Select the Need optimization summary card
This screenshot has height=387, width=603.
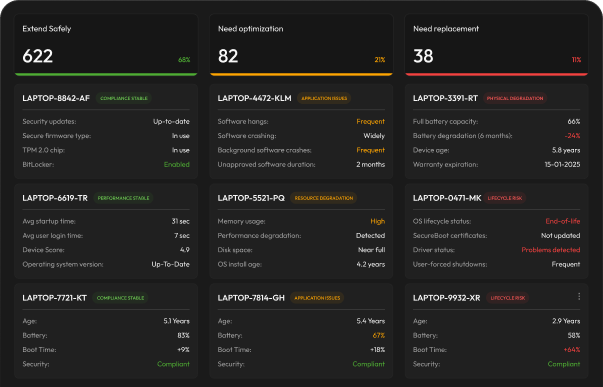point(301,45)
